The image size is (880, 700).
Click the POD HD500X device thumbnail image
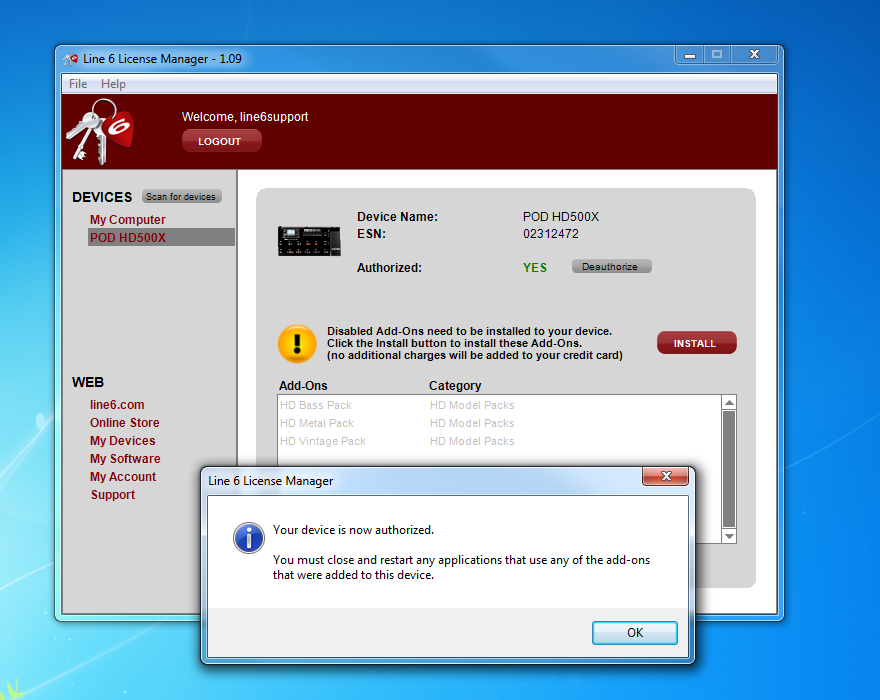[309, 240]
